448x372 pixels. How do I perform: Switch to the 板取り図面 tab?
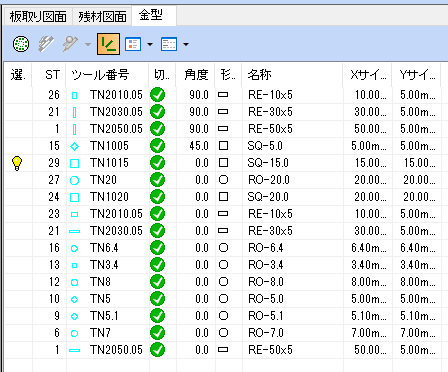[x=38, y=16]
